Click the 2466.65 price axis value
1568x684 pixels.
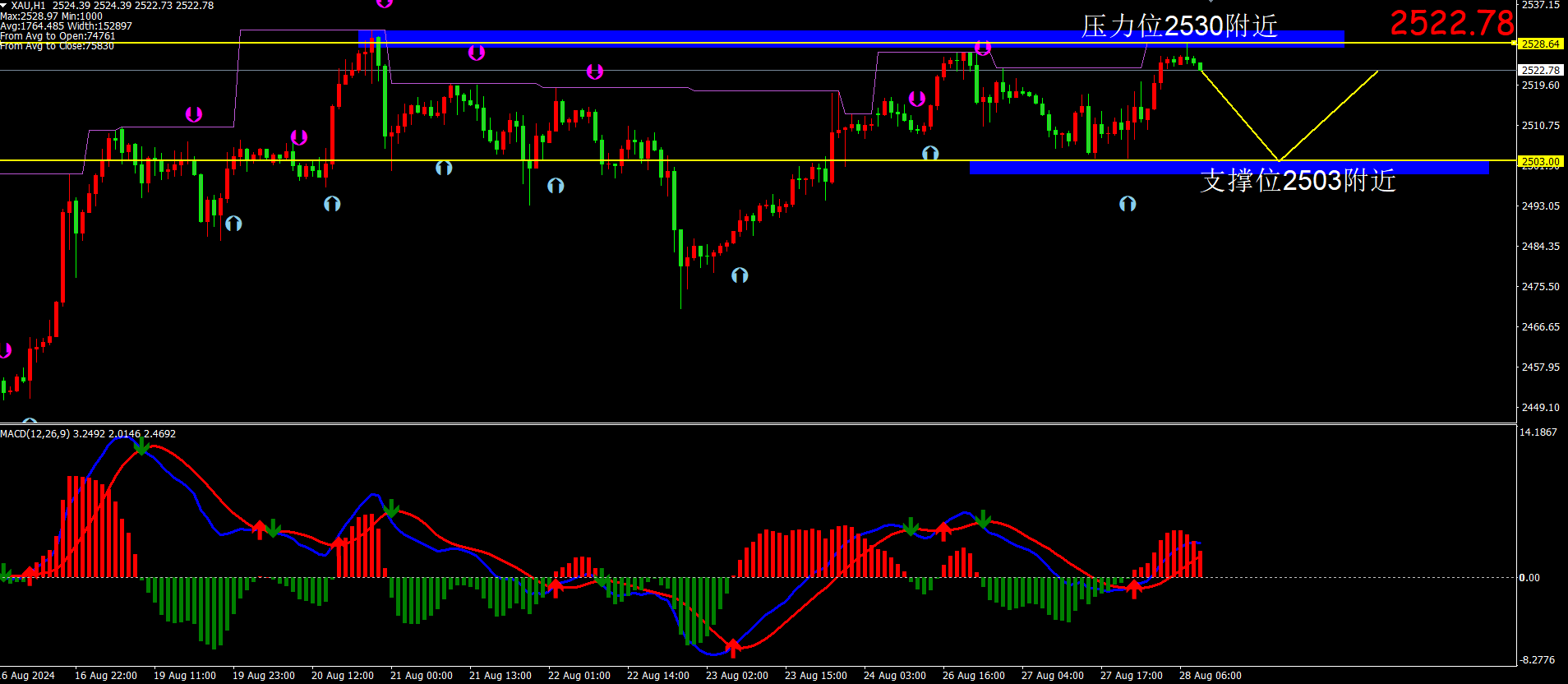pyautogui.click(x=1540, y=326)
